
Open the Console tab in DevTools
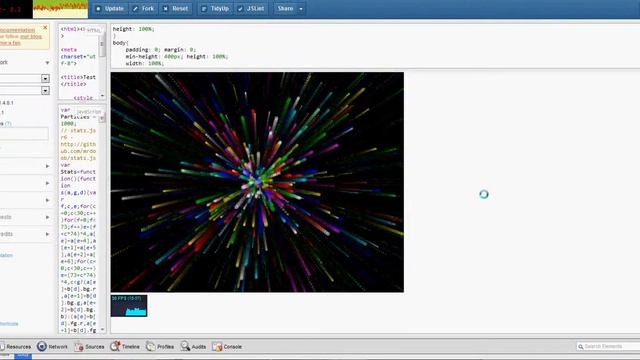coord(227,347)
